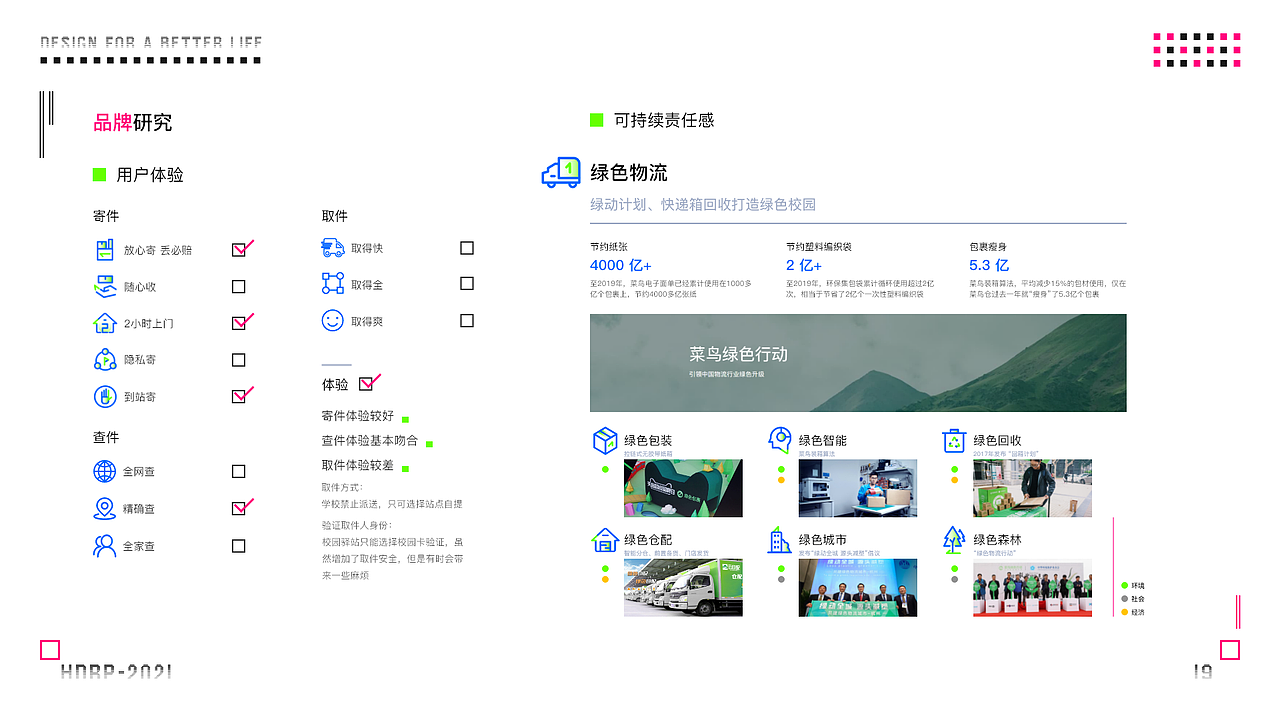
Task: Click the 绿色仓配 warehouse icon
Action: coord(605,540)
